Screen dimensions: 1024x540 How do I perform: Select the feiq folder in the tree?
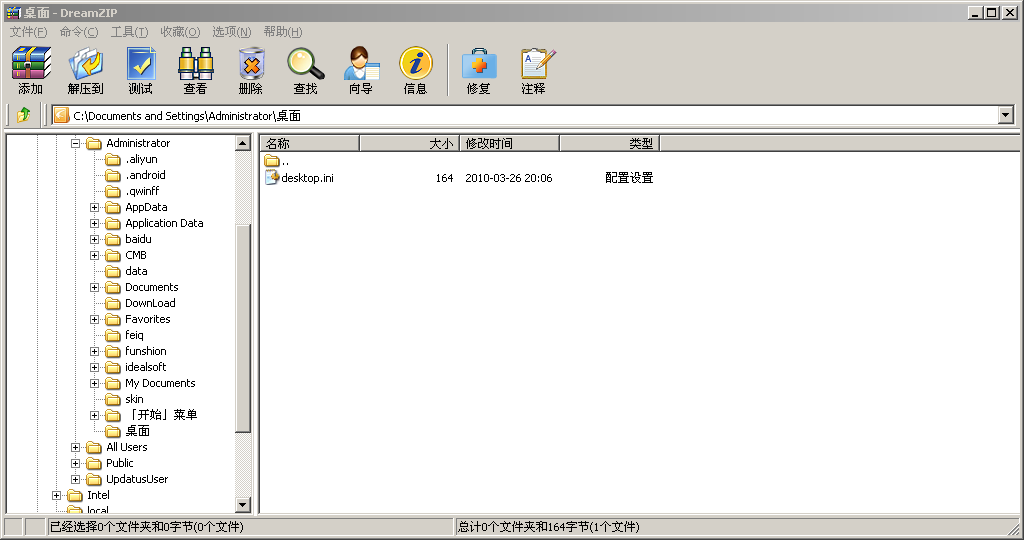(x=134, y=335)
